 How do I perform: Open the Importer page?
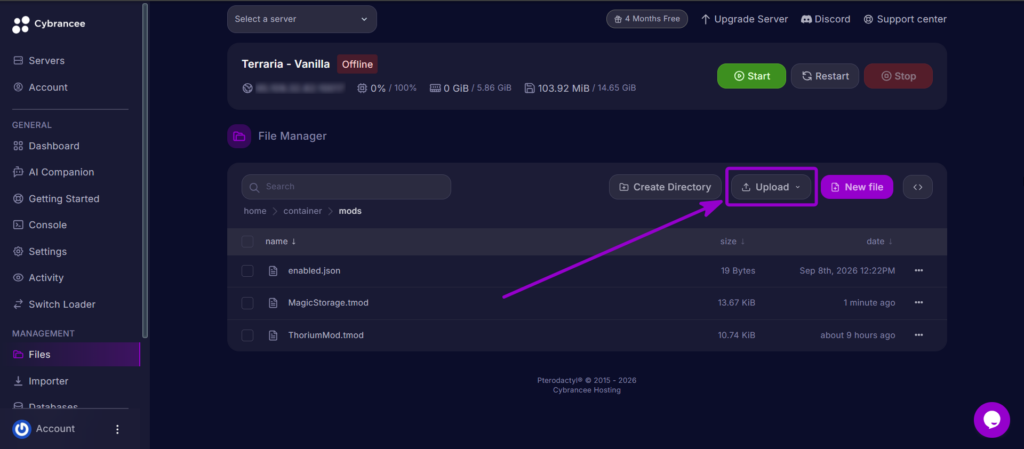(x=40, y=381)
